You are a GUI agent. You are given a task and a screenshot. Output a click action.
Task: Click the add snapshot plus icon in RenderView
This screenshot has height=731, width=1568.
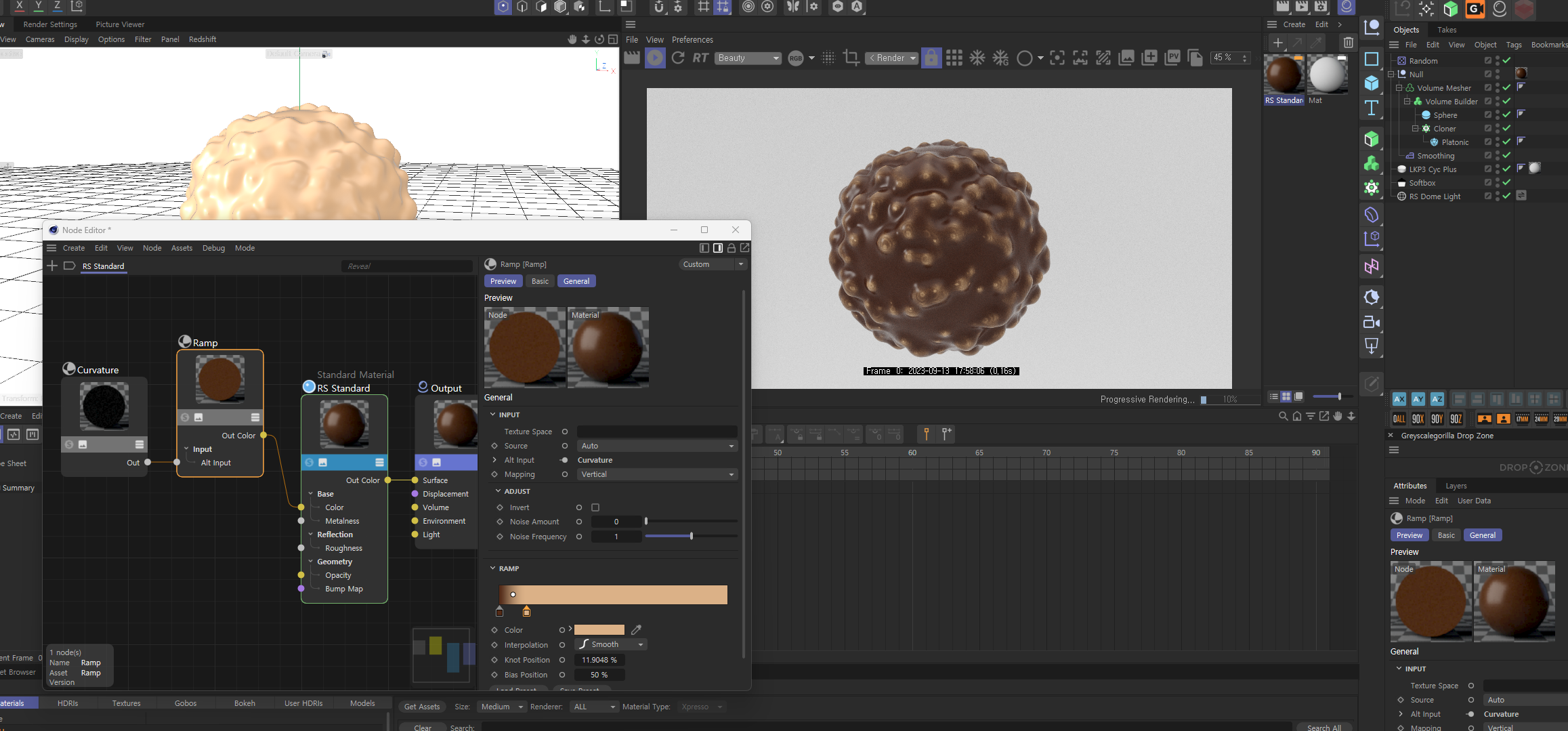[1149, 58]
